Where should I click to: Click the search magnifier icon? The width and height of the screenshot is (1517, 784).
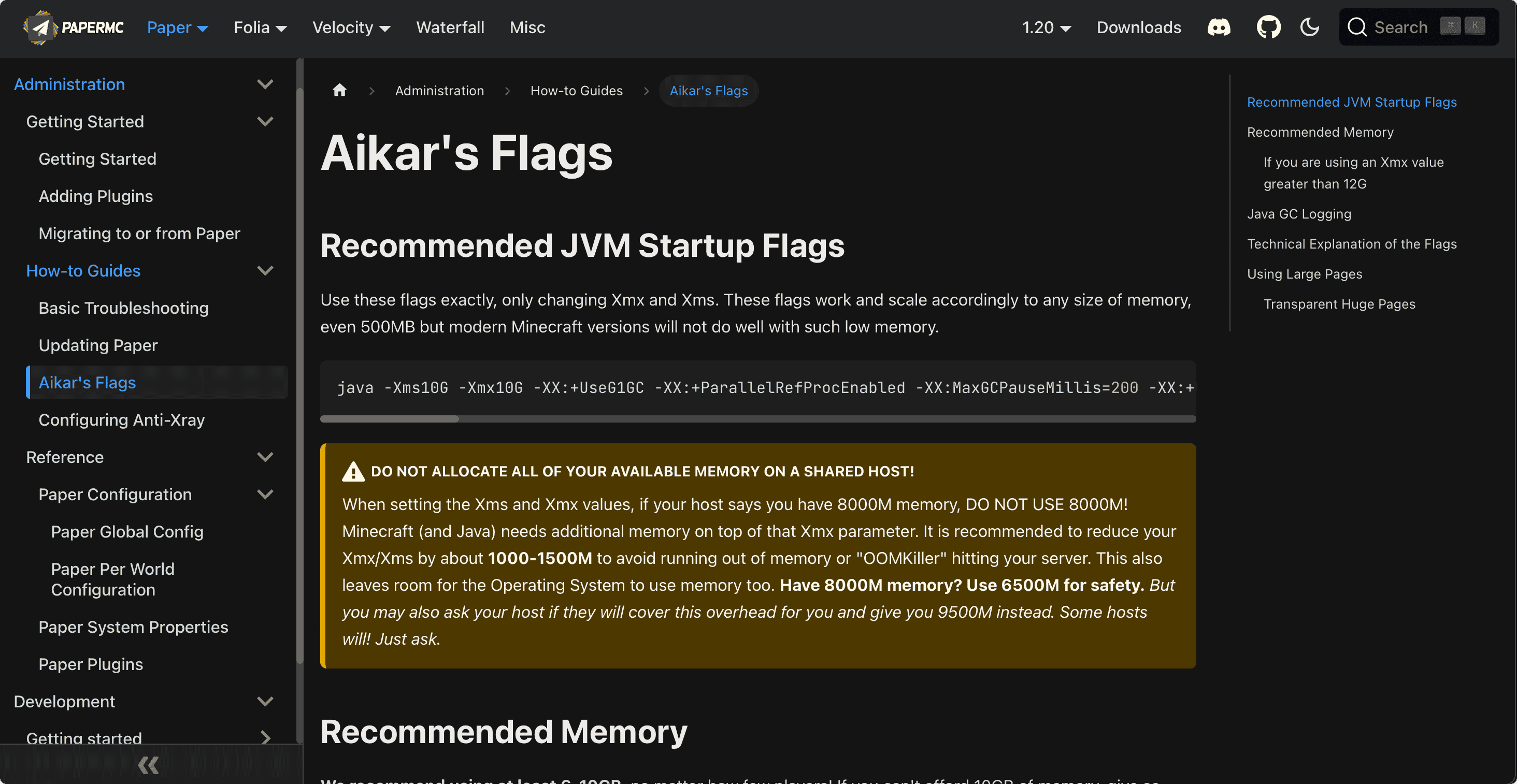1357,27
